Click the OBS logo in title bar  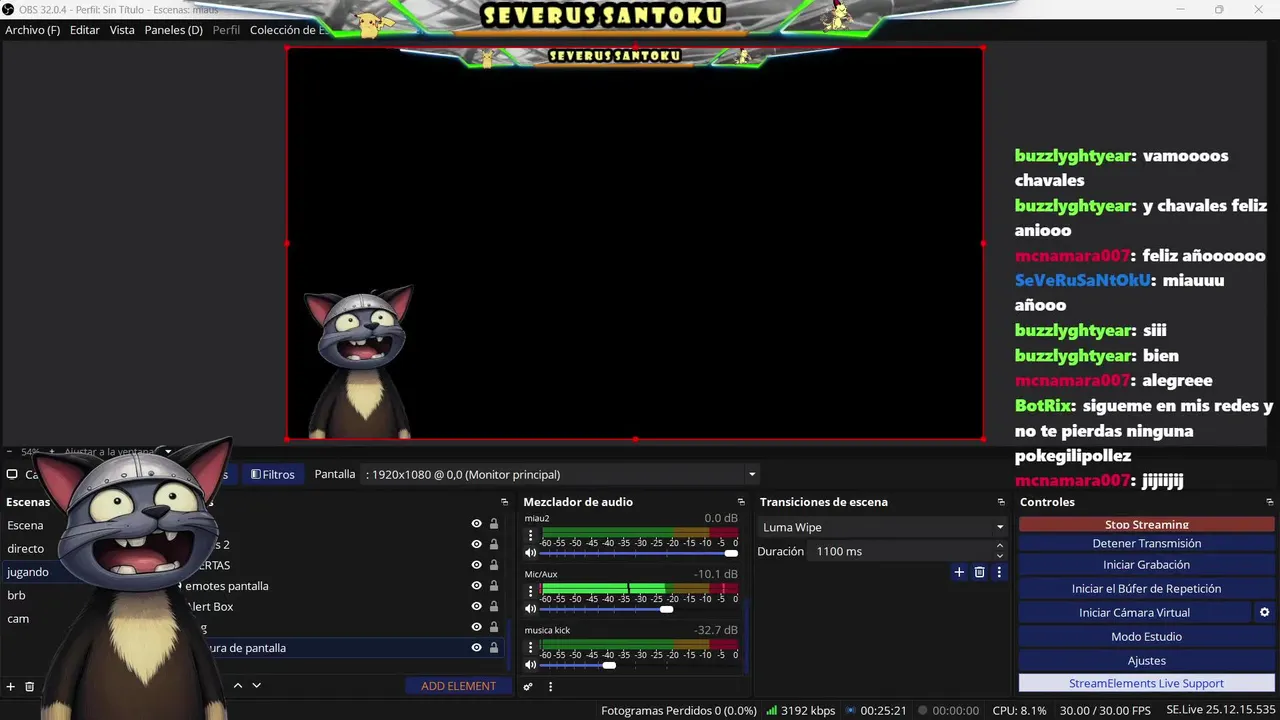pos(8,9)
